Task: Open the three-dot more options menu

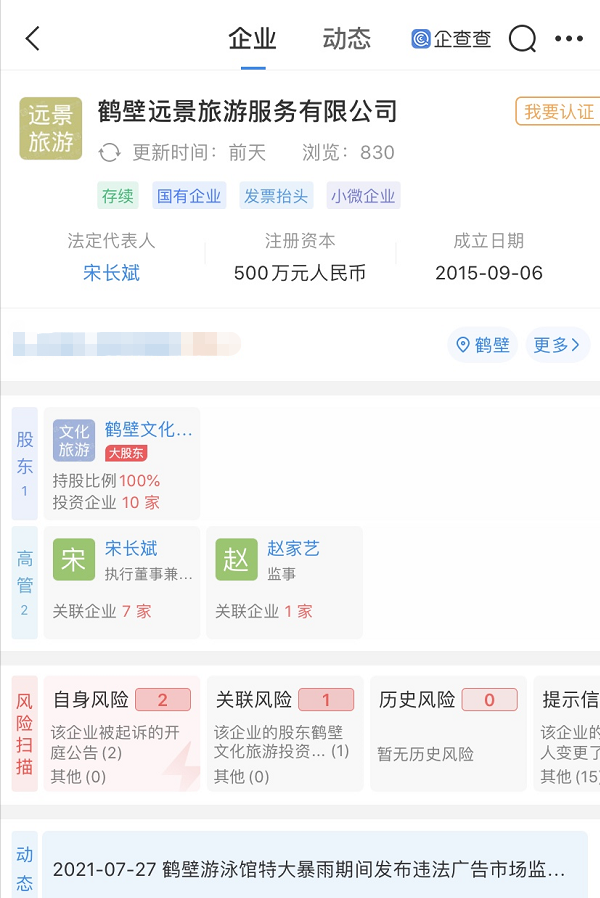Action: 569,38
